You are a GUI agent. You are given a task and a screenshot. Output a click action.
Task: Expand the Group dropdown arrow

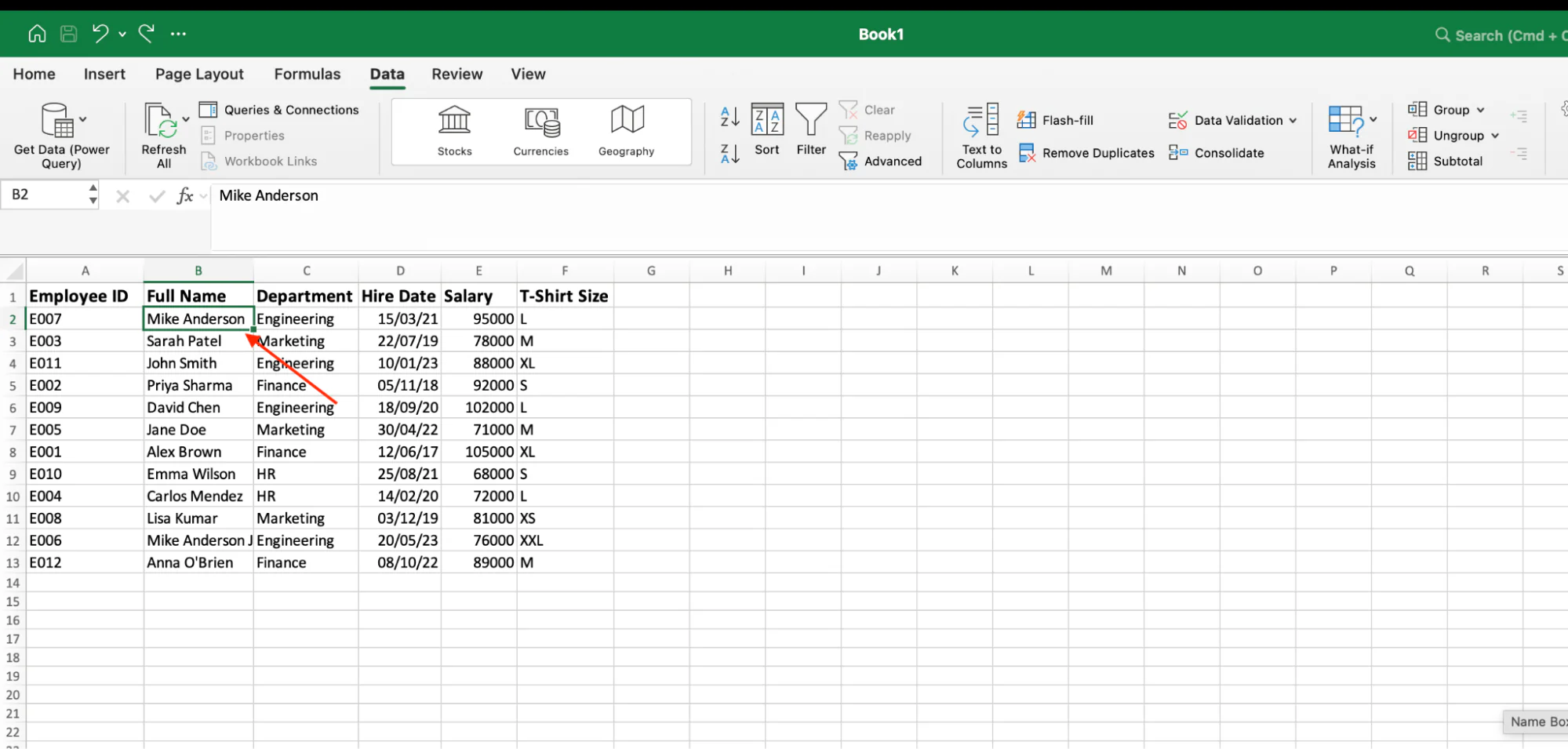(1480, 110)
